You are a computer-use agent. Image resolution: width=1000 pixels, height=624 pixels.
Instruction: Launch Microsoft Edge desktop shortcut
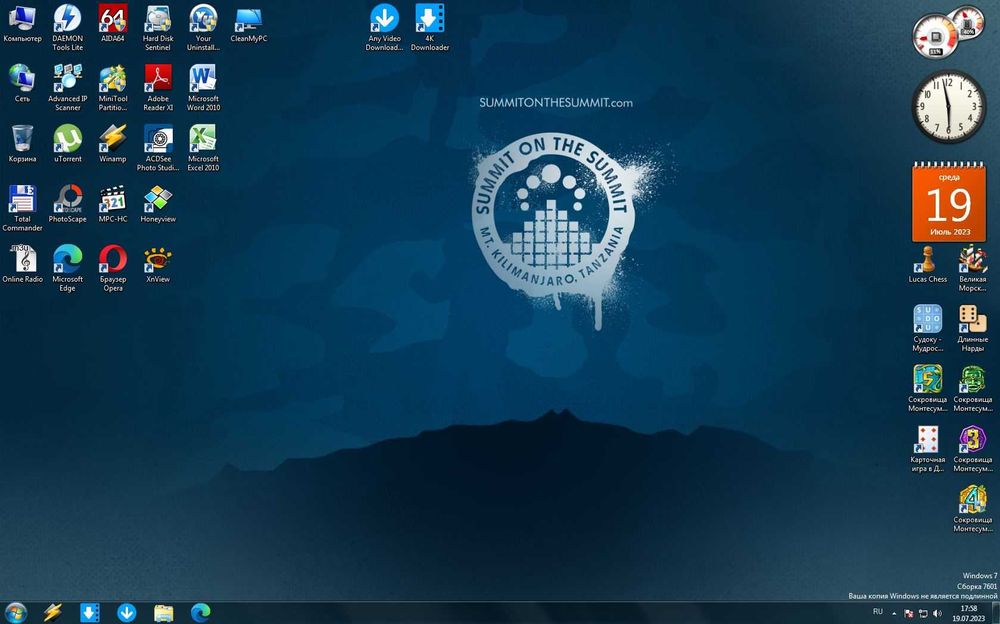coord(68,268)
